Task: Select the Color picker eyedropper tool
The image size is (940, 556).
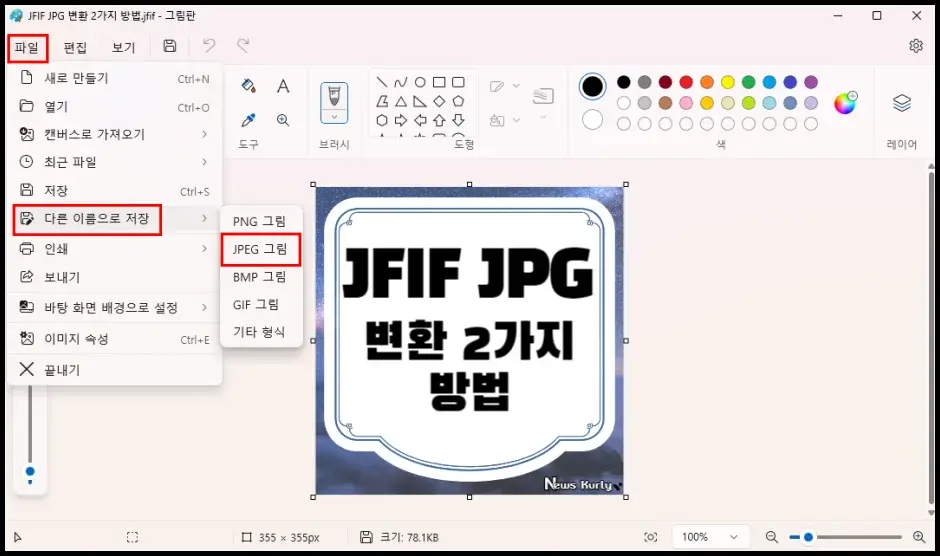Action: click(249, 120)
